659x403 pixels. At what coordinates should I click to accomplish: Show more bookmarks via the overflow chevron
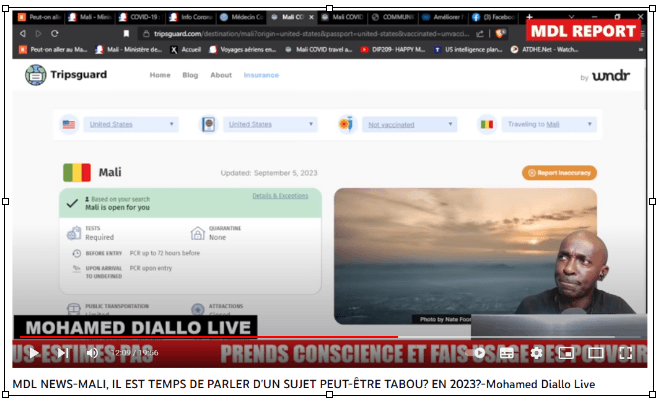coord(641,50)
